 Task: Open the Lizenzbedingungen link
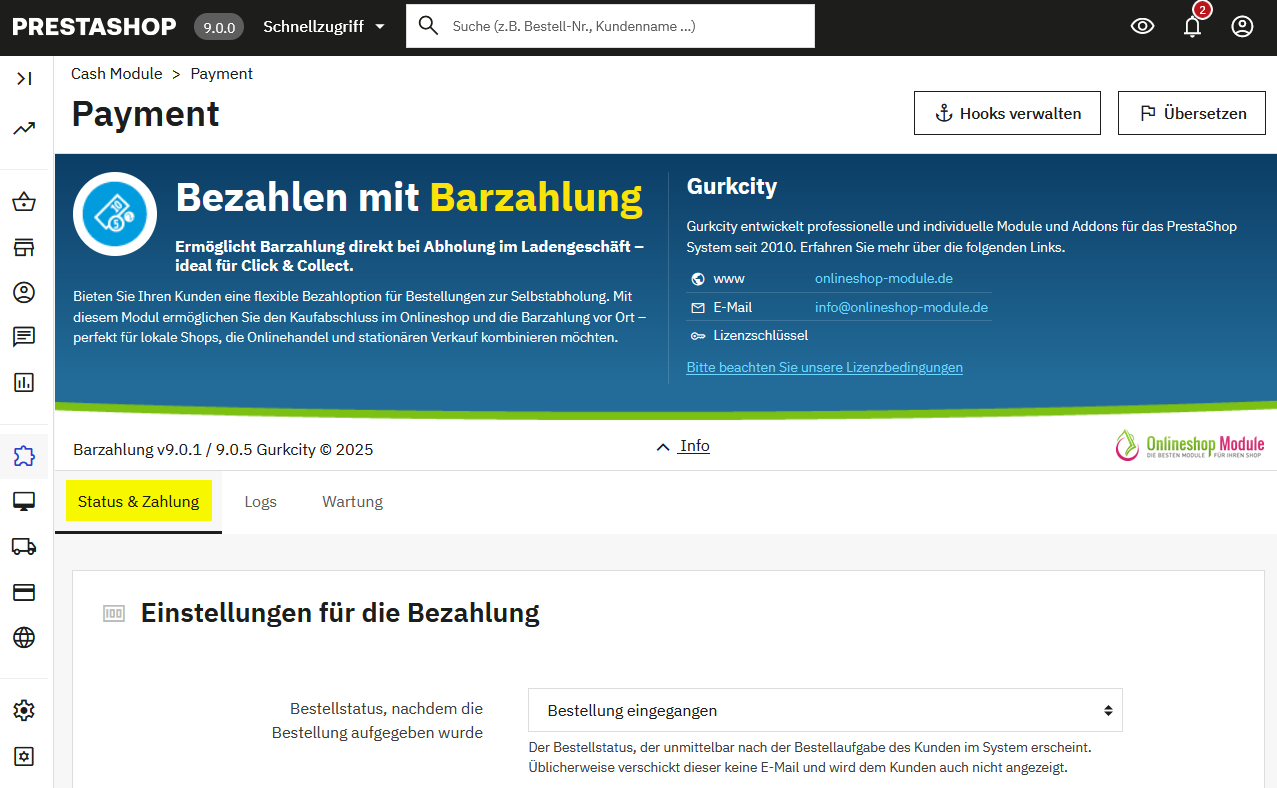825,367
